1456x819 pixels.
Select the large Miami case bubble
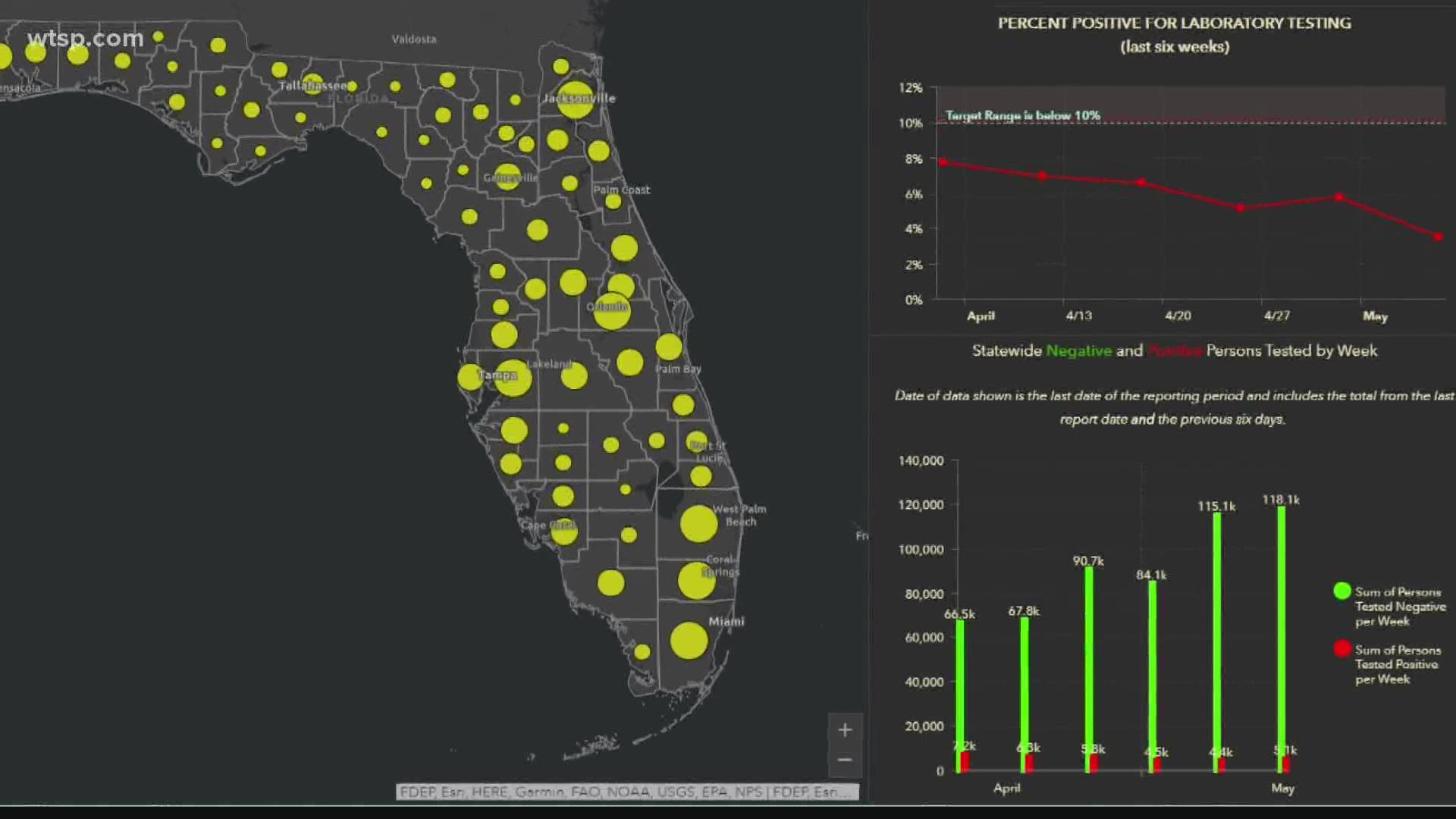point(689,641)
